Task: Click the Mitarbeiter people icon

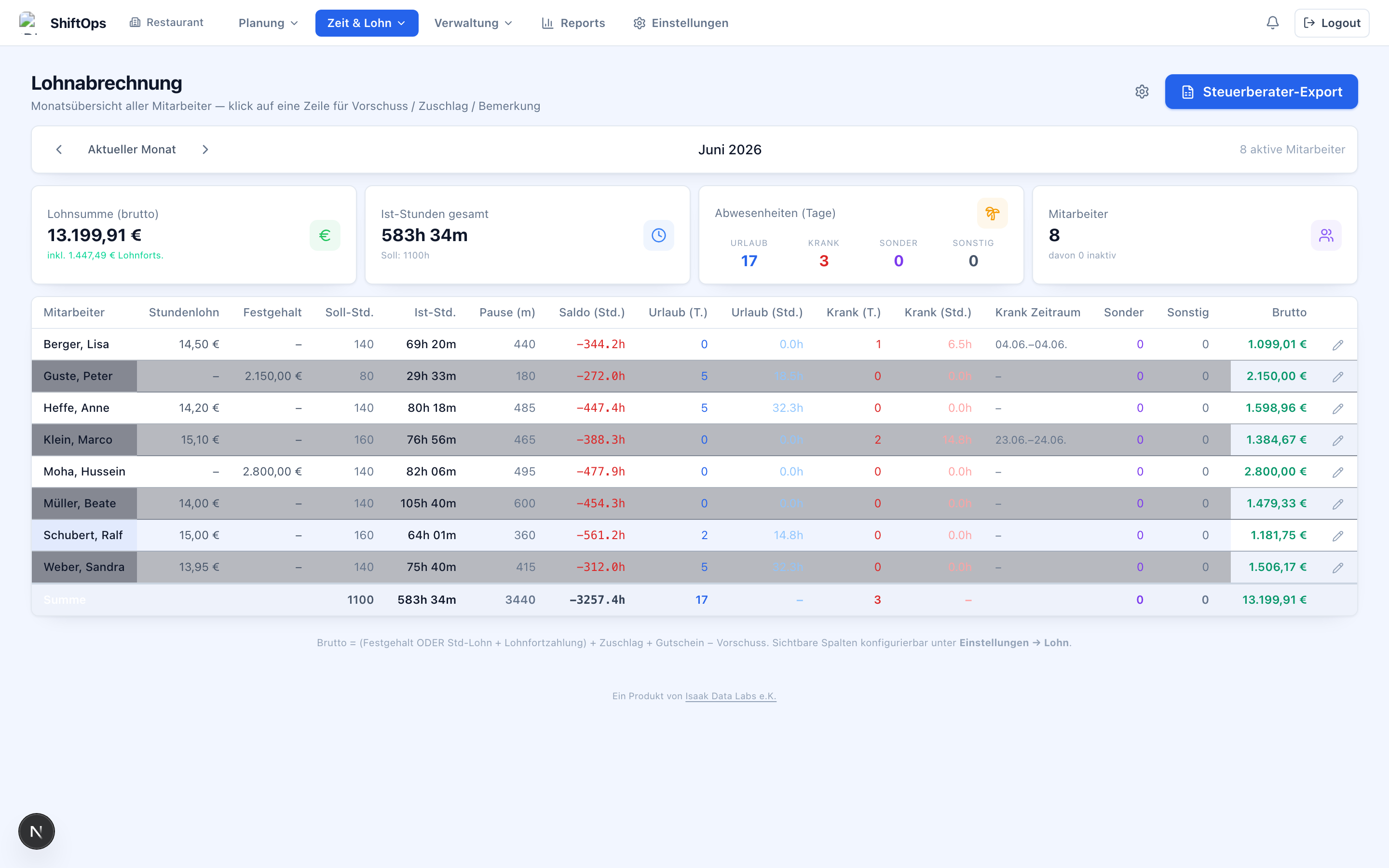Action: [x=1326, y=235]
